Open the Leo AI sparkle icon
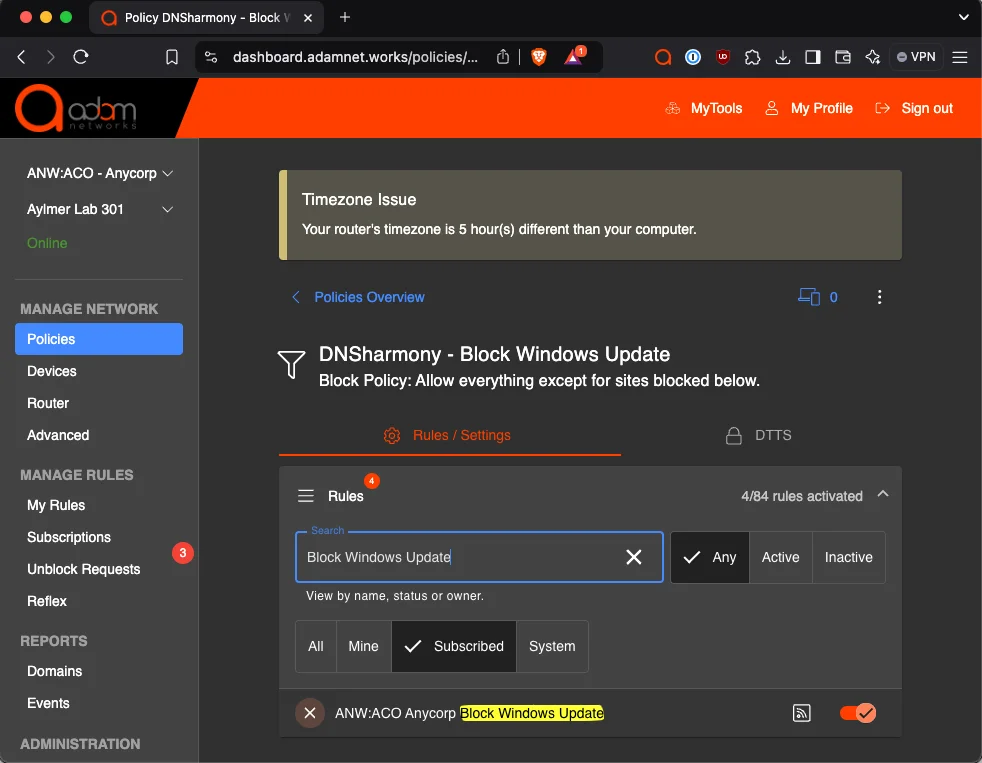982x763 pixels. point(872,57)
